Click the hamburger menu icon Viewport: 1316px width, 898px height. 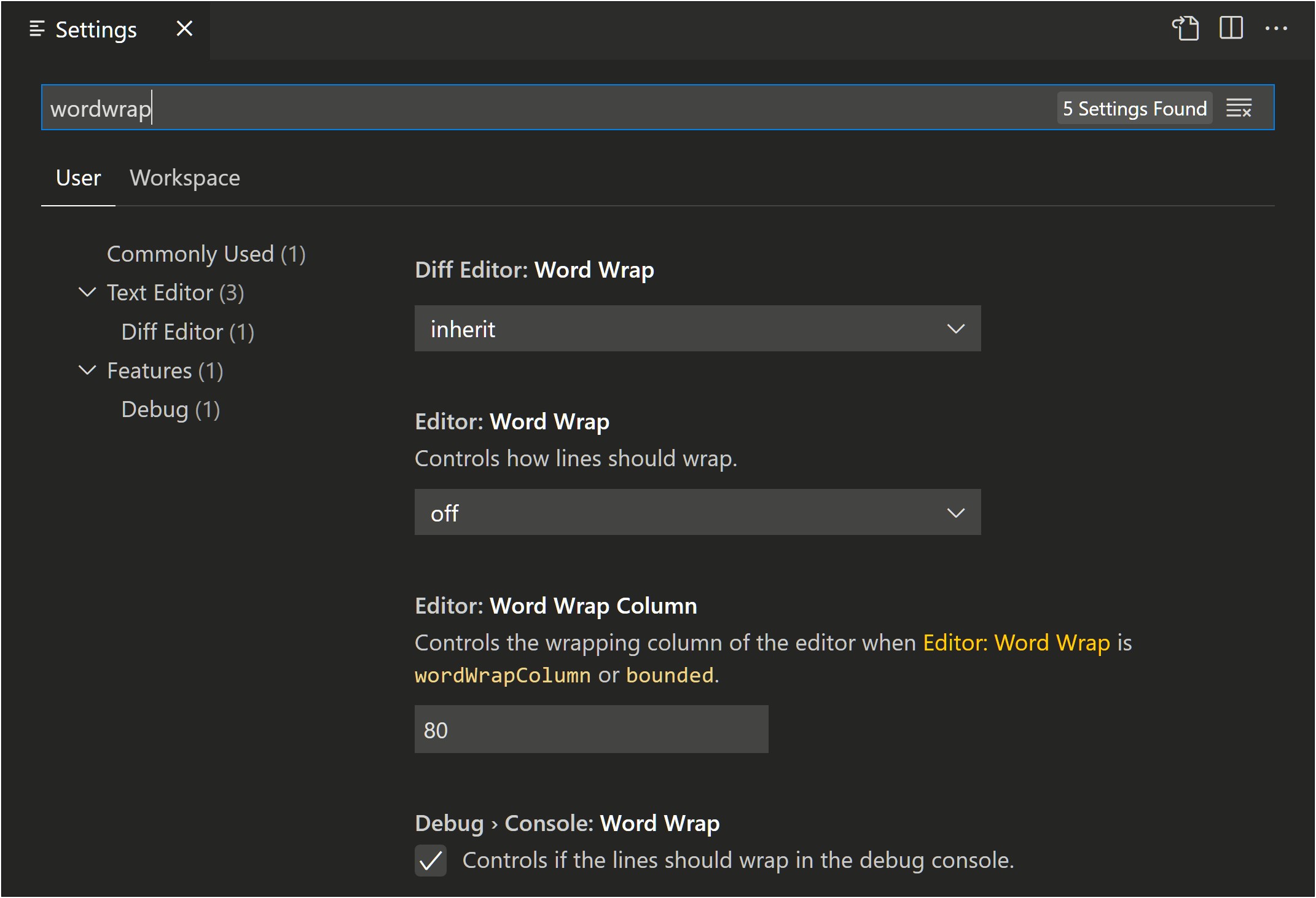(37, 29)
